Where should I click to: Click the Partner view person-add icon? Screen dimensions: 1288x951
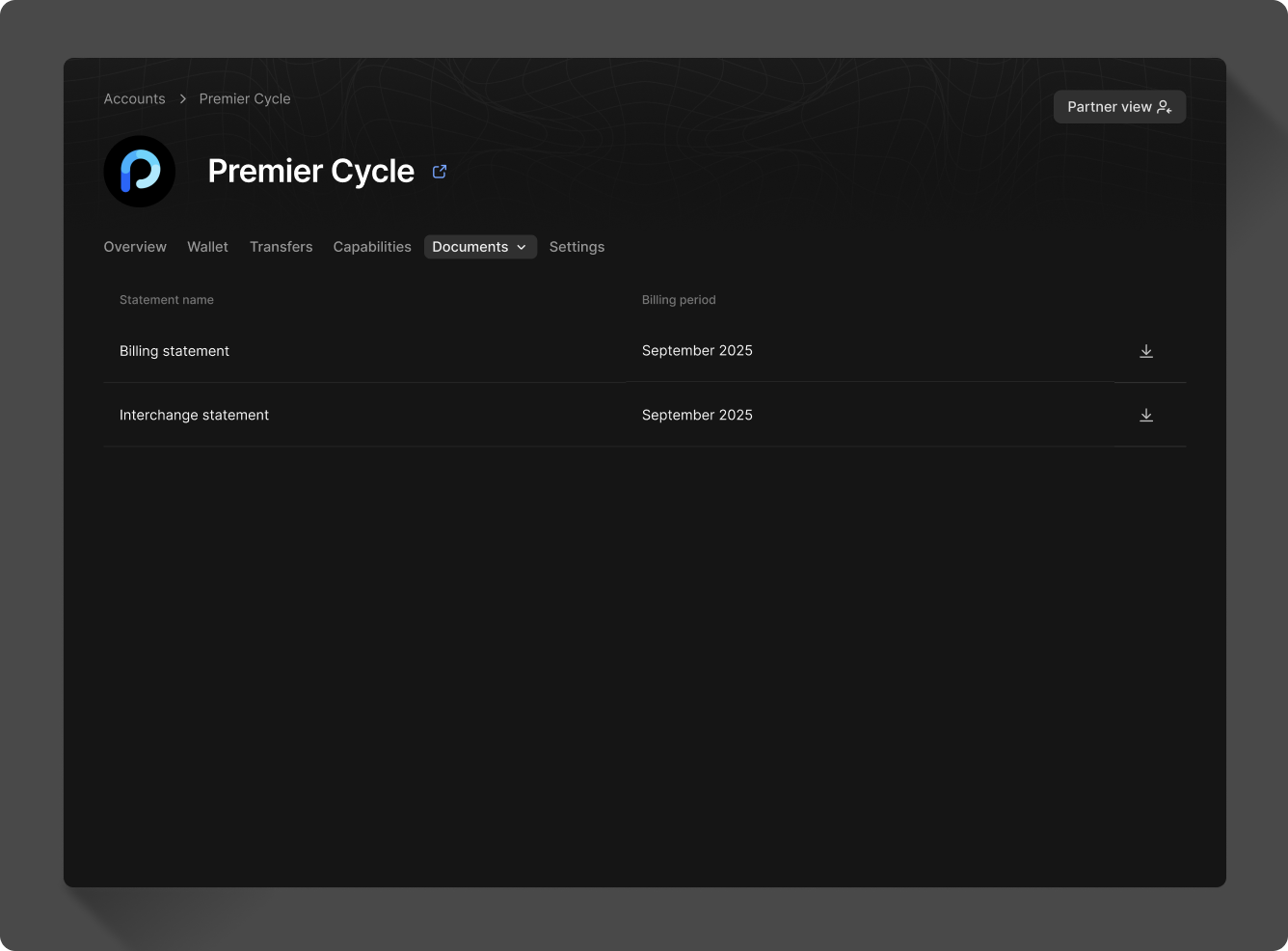[1165, 107]
